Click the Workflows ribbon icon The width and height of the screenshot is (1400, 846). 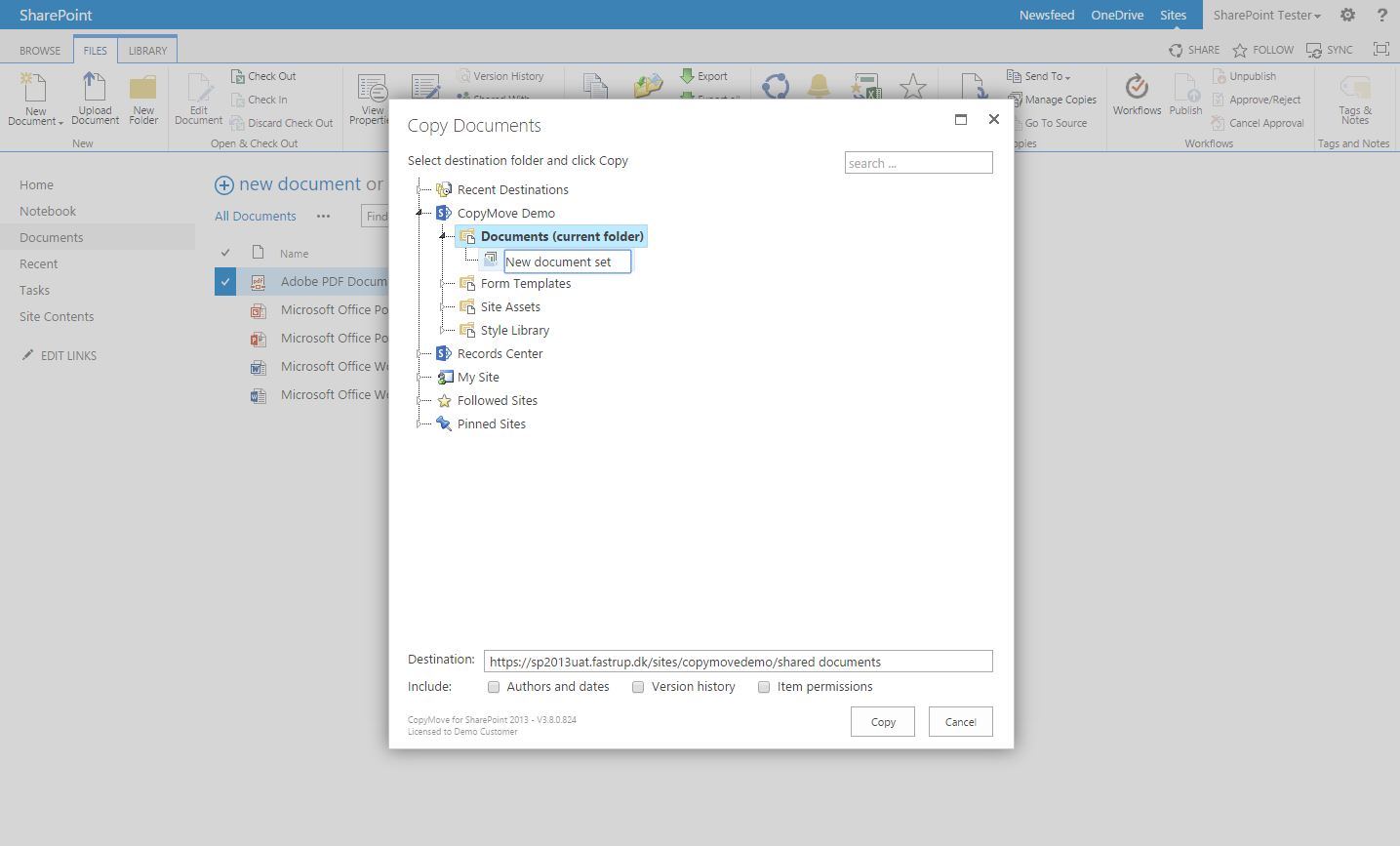tap(1138, 88)
